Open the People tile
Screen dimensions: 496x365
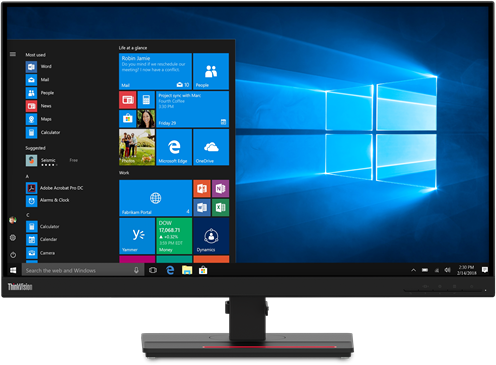point(211,71)
